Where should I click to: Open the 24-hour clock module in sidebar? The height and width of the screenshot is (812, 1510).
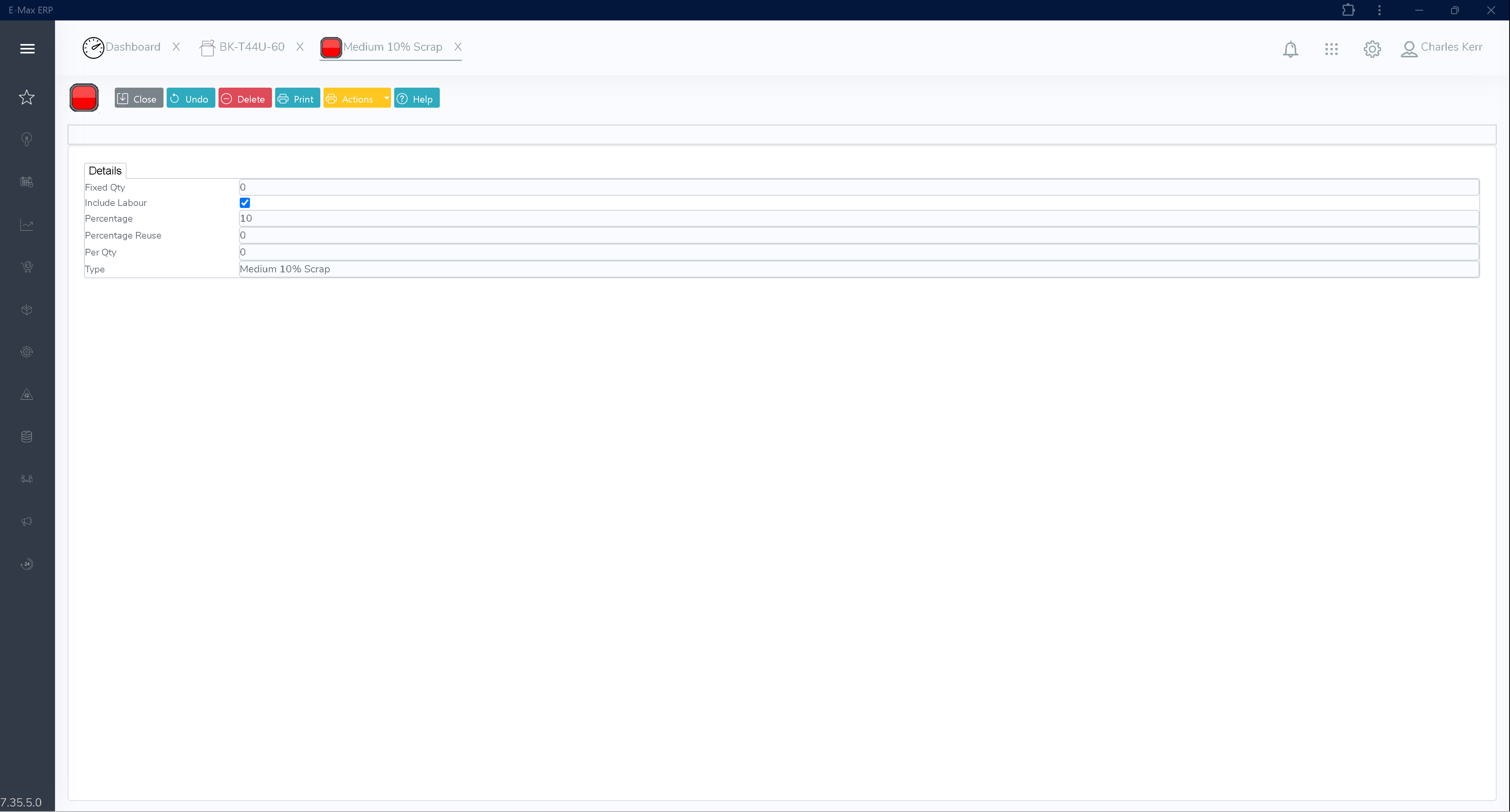pyautogui.click(x=26, y=564)
